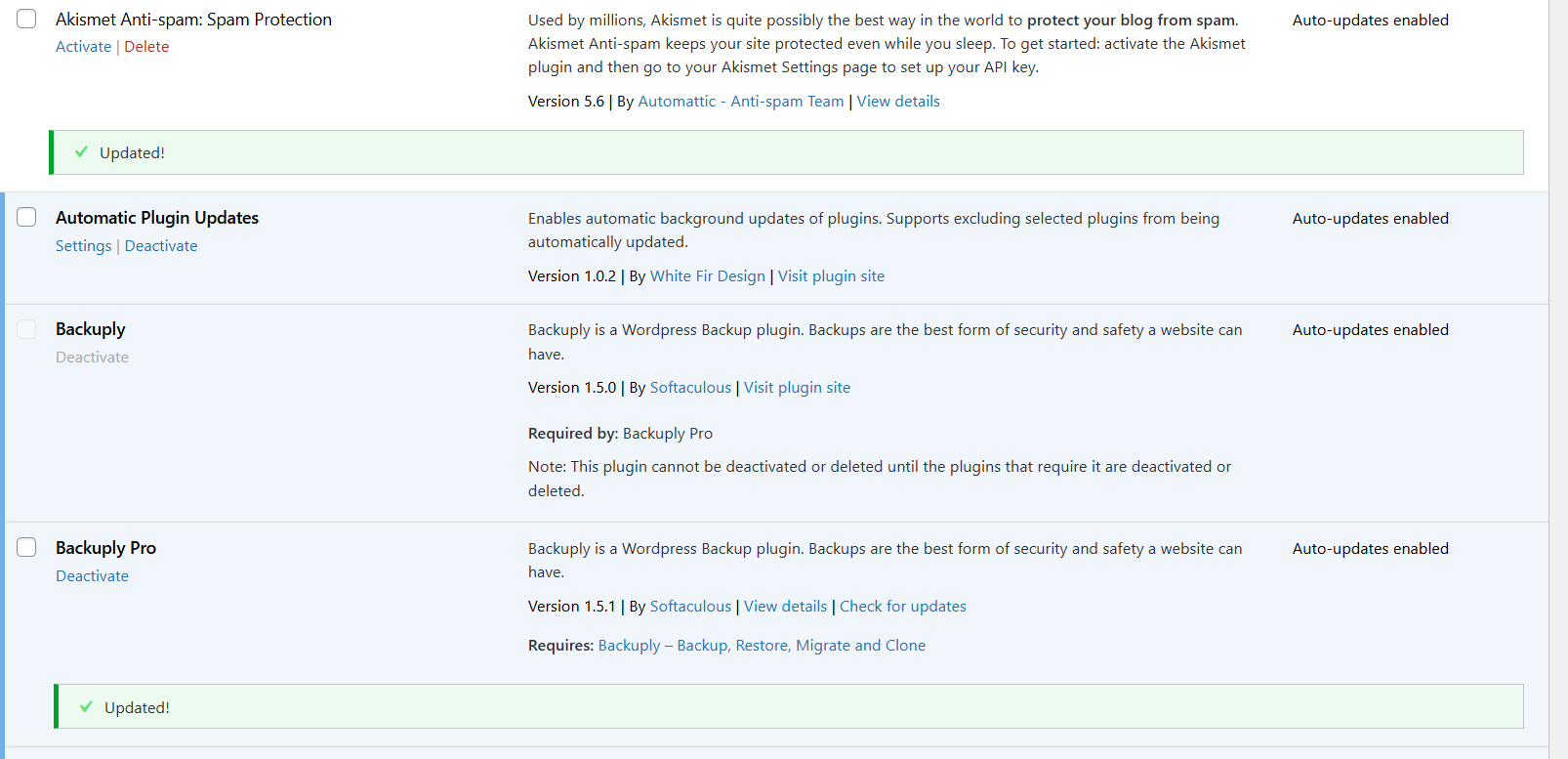Viewport: 1568px width, 759px height.
Task: View details for the Akismet plugin
Action: 898,102
